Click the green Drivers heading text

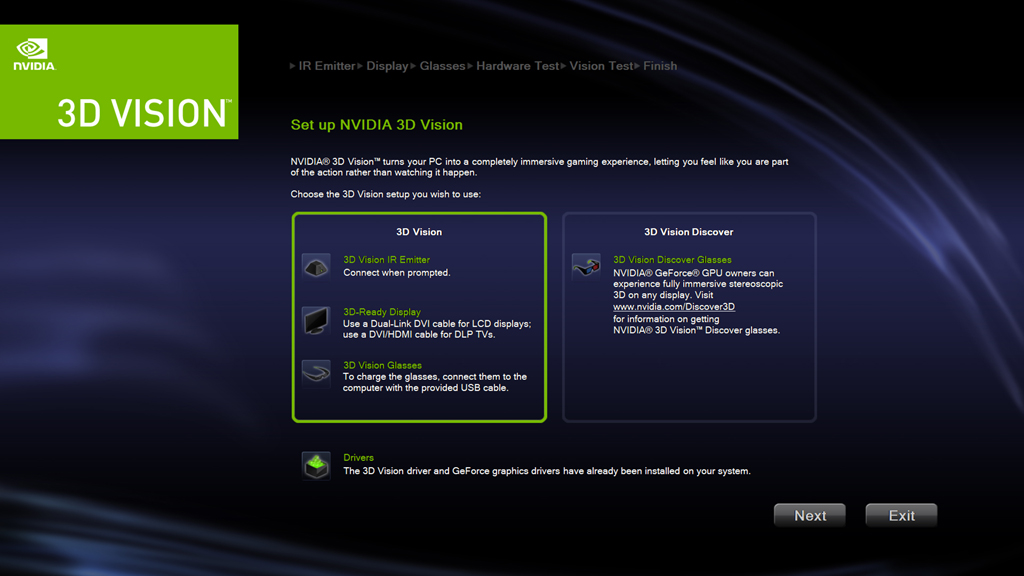pos(359,458)
